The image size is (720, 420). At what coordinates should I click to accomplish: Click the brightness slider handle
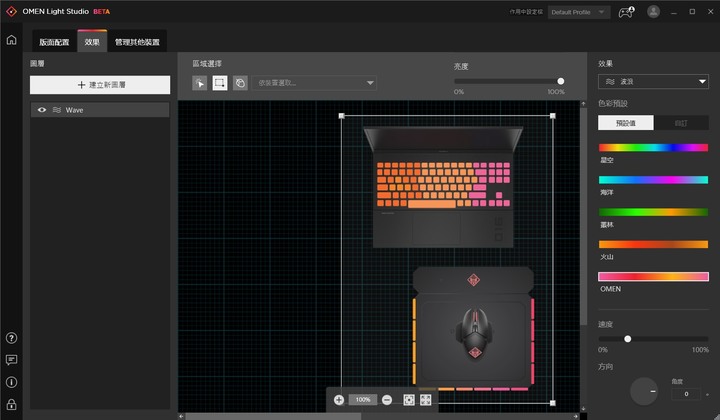pos(561,81)
